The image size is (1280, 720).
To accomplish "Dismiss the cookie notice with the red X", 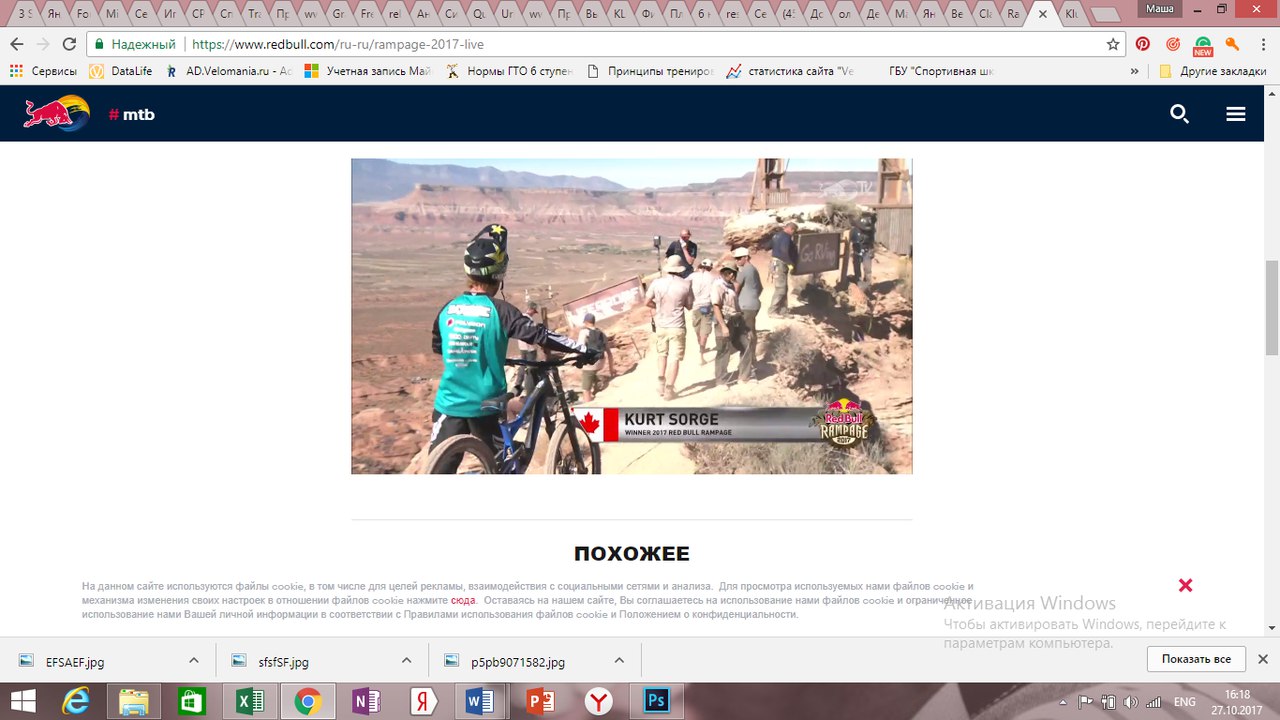I will (x=1185, y=585).
